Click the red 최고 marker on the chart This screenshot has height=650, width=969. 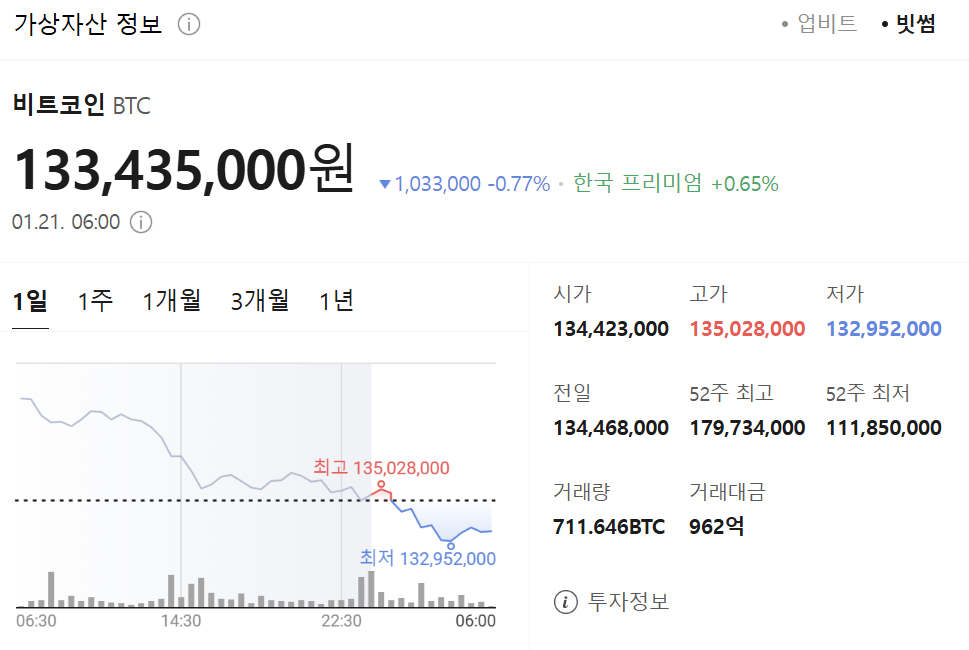tap(379, 487)
